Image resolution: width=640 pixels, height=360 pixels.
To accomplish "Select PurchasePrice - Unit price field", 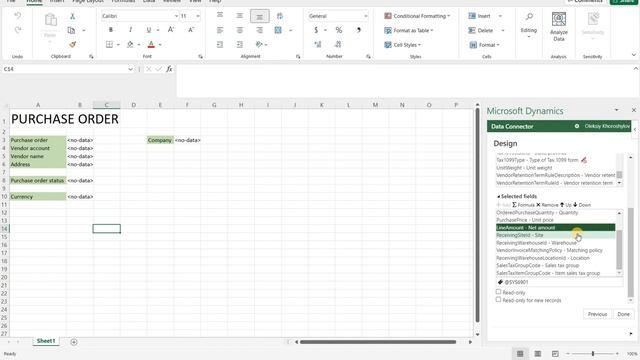I will point(555,220).
